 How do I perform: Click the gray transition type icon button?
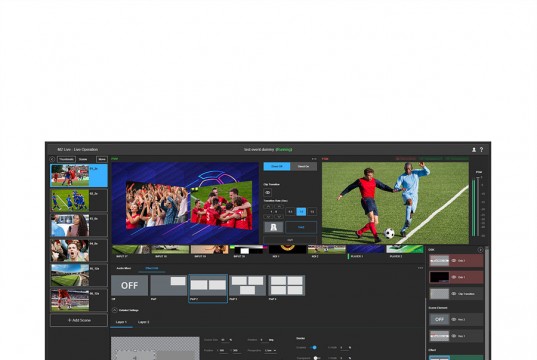tap(274, 227)
